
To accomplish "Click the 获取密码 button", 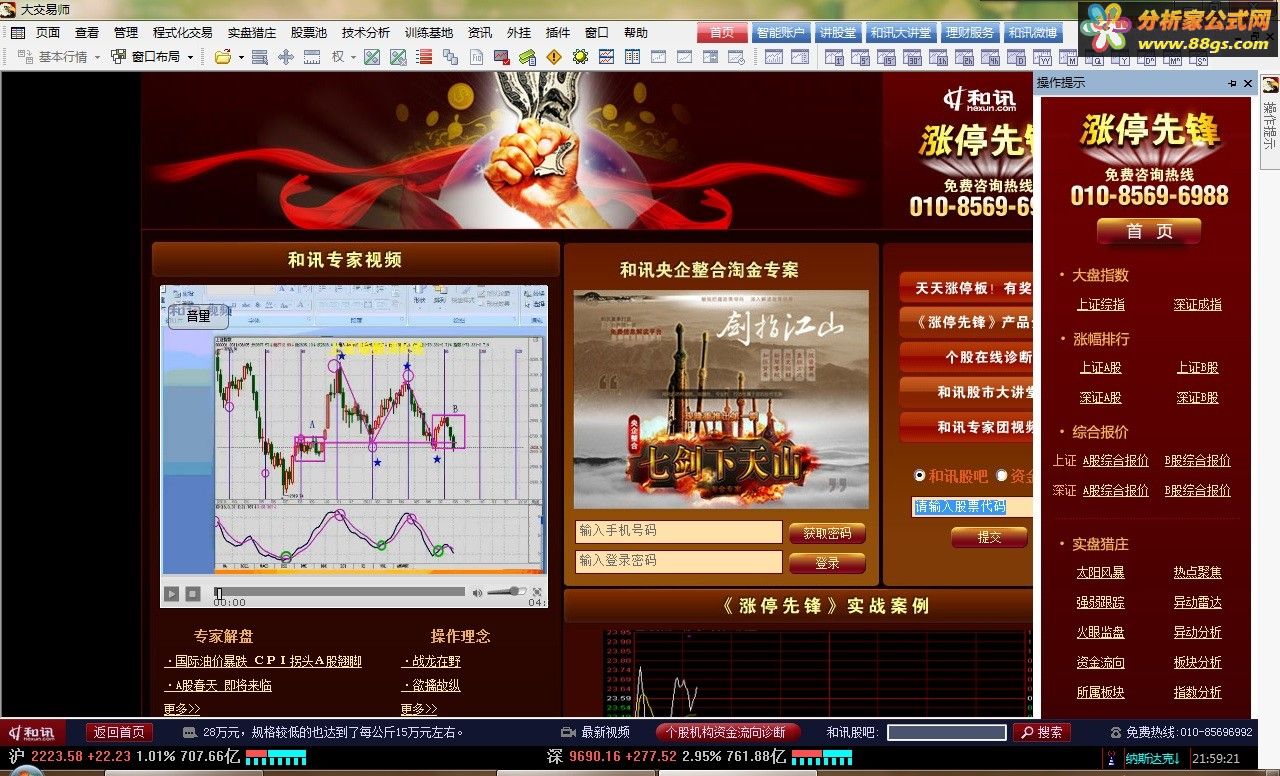I will 827,533.
